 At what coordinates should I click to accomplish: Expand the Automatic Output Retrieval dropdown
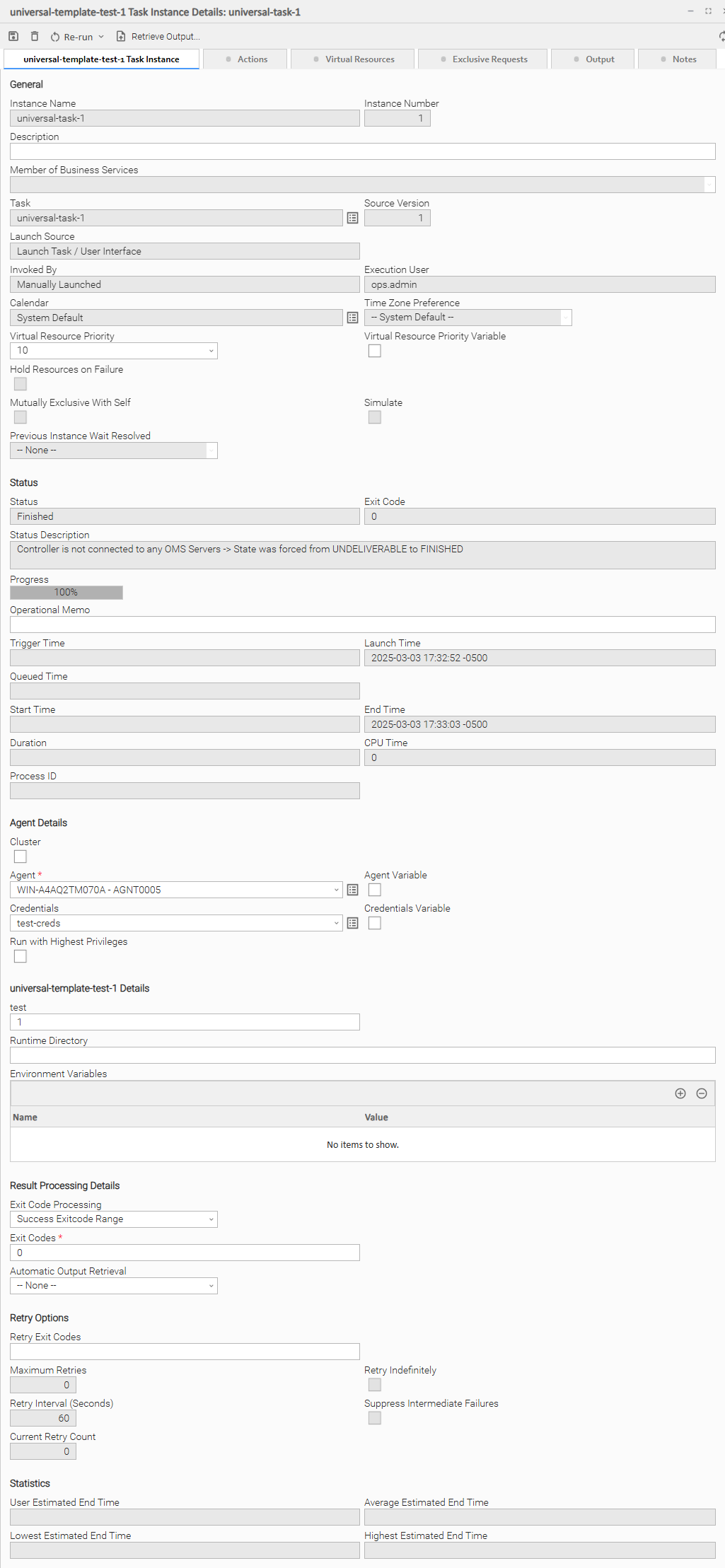click(x=113, y=1286)
